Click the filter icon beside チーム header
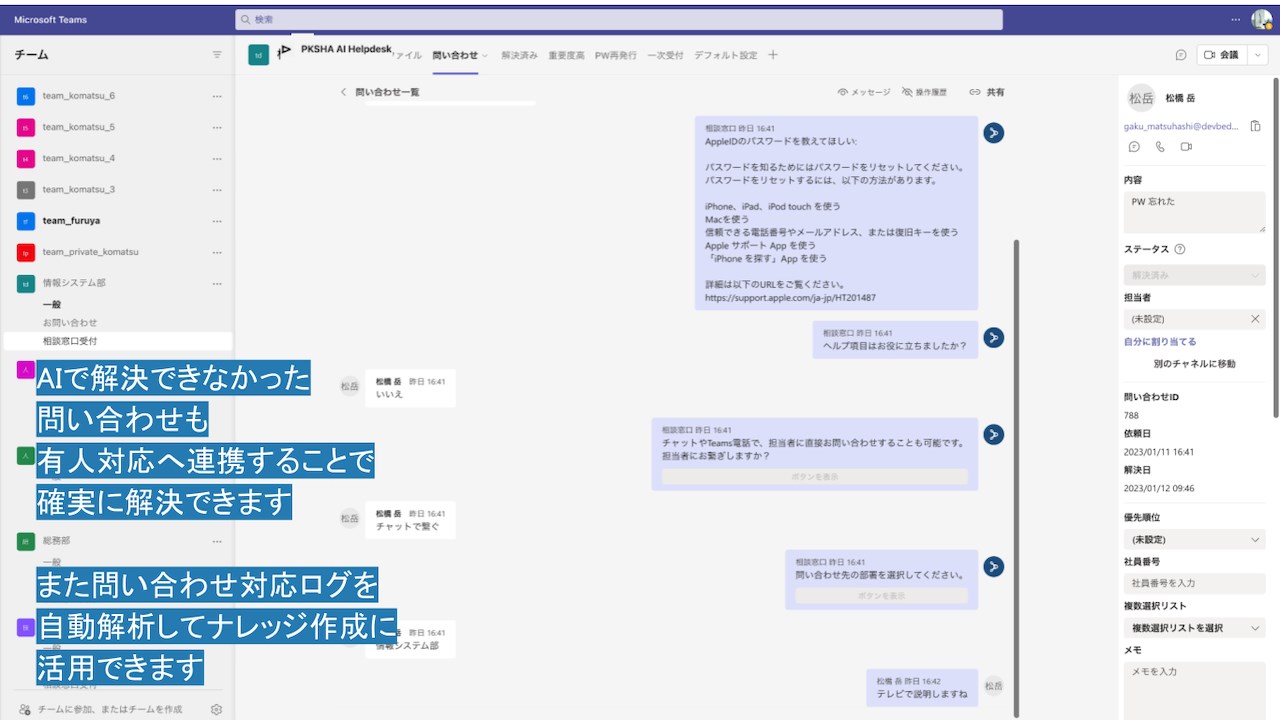 tap(217, 55)
